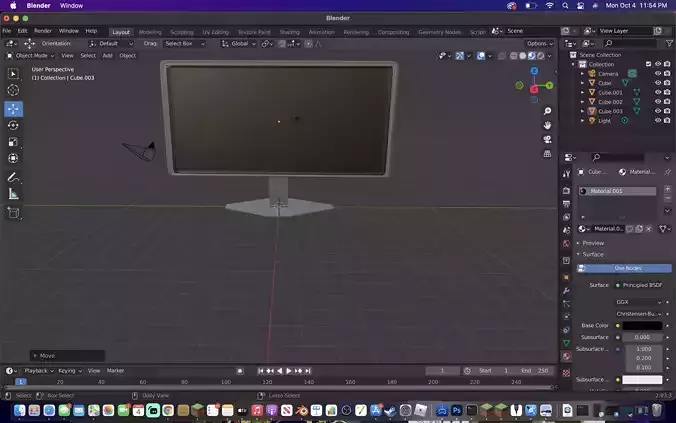
Task: Activate the Move tool
Action: [x=13, y=109]
